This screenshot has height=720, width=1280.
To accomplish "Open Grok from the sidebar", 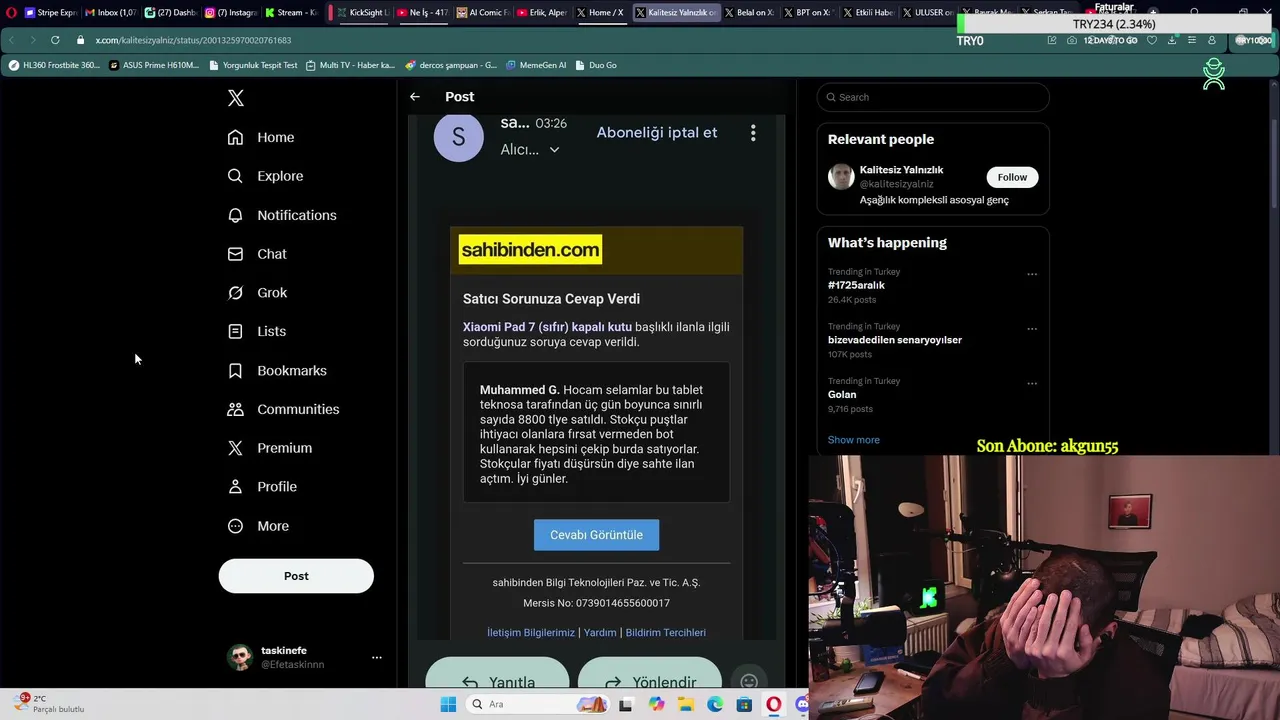I will click(257, 293).
